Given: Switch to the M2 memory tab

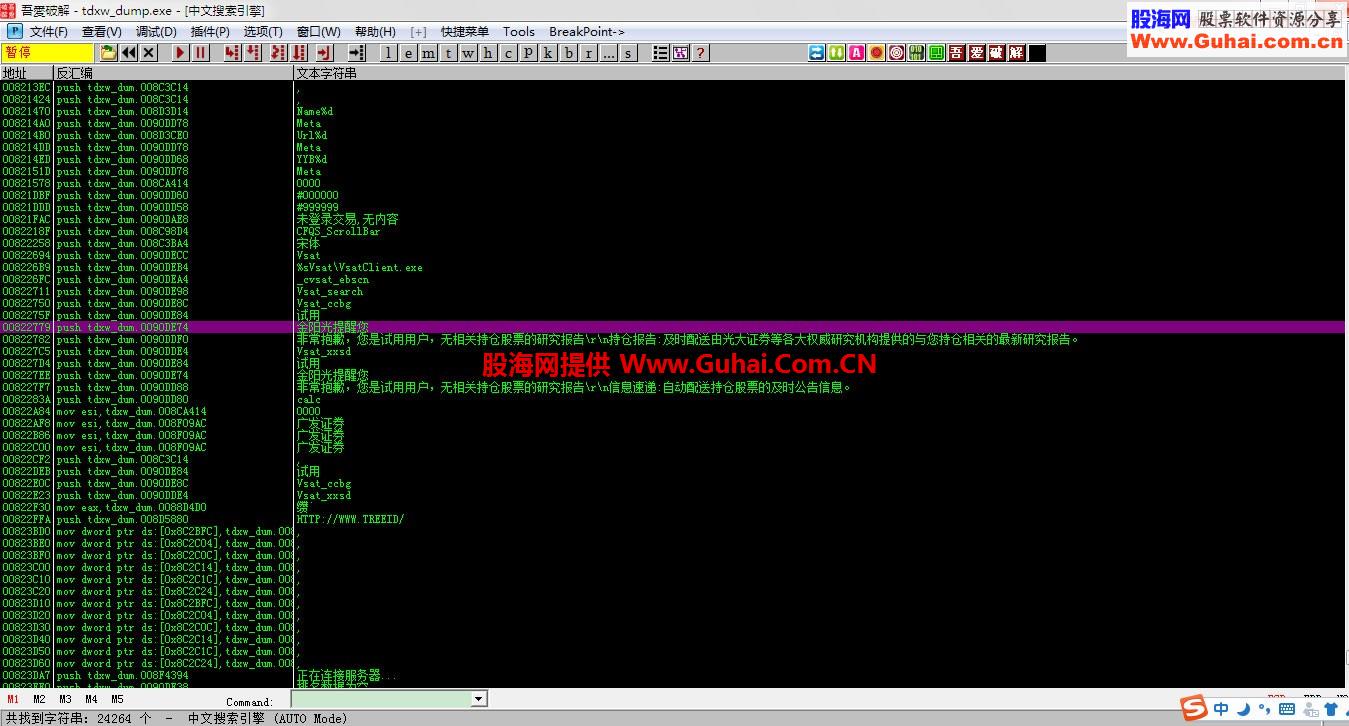Looking at the screenshot, I should [x=39, y=700].
